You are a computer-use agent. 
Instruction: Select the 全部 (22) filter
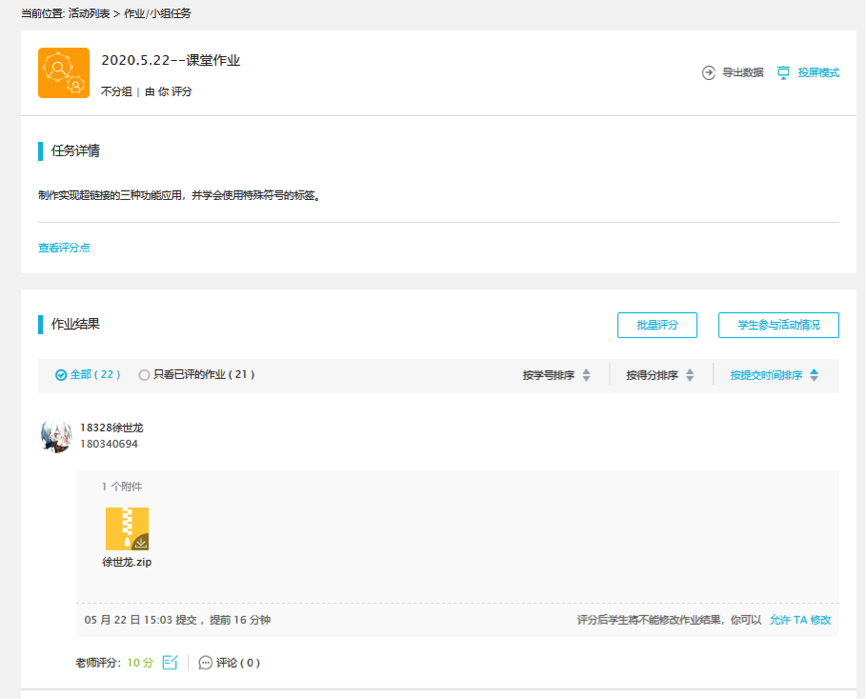[x=88, y=374]
